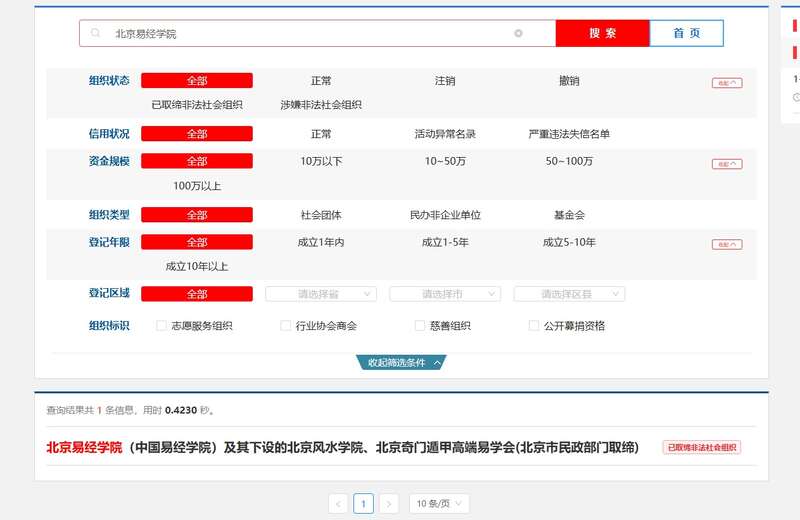Click the 收起筛选条件 collapse toggle

click(401, 363)
